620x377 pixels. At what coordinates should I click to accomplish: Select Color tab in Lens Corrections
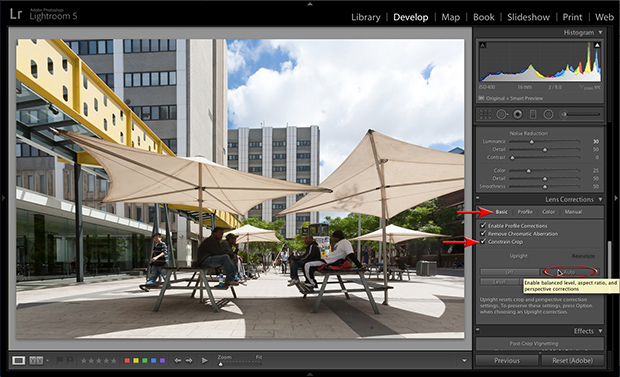coord(548,212)
